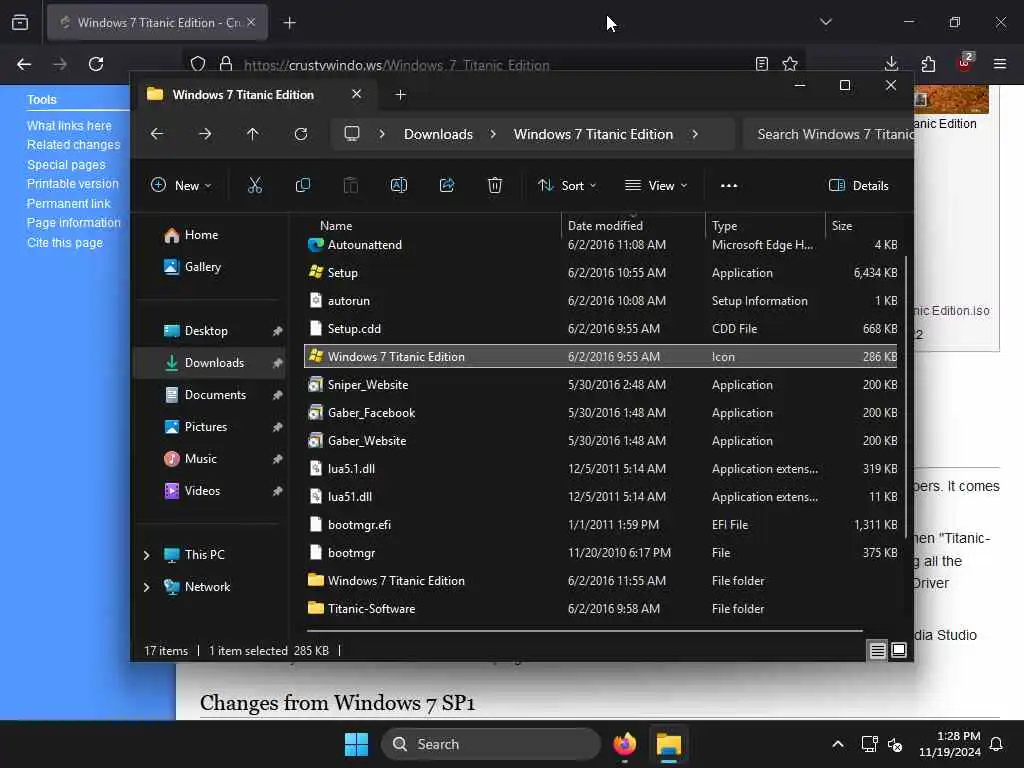The height and width of the screenshot is (768, 1024).
Task: Expand the This PC tree node
Action: pos(146,555)
